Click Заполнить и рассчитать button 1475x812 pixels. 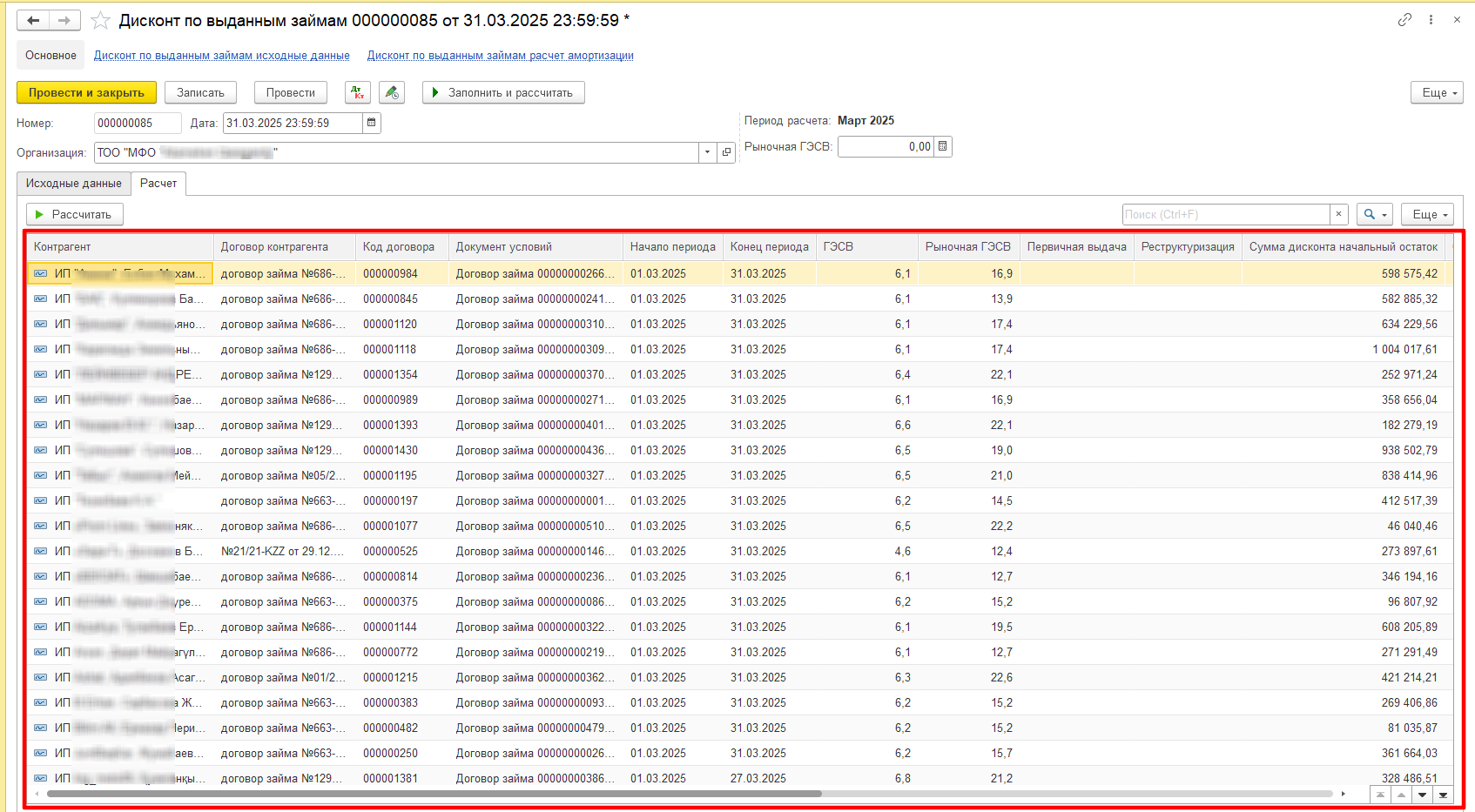(503, 92)
